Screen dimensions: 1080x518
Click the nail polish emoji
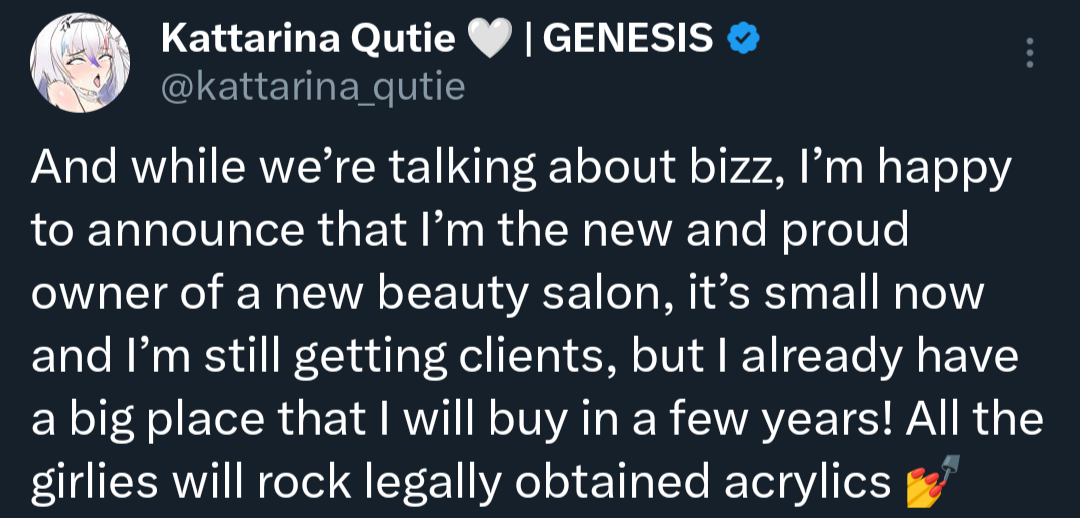[x=924, y=483]
